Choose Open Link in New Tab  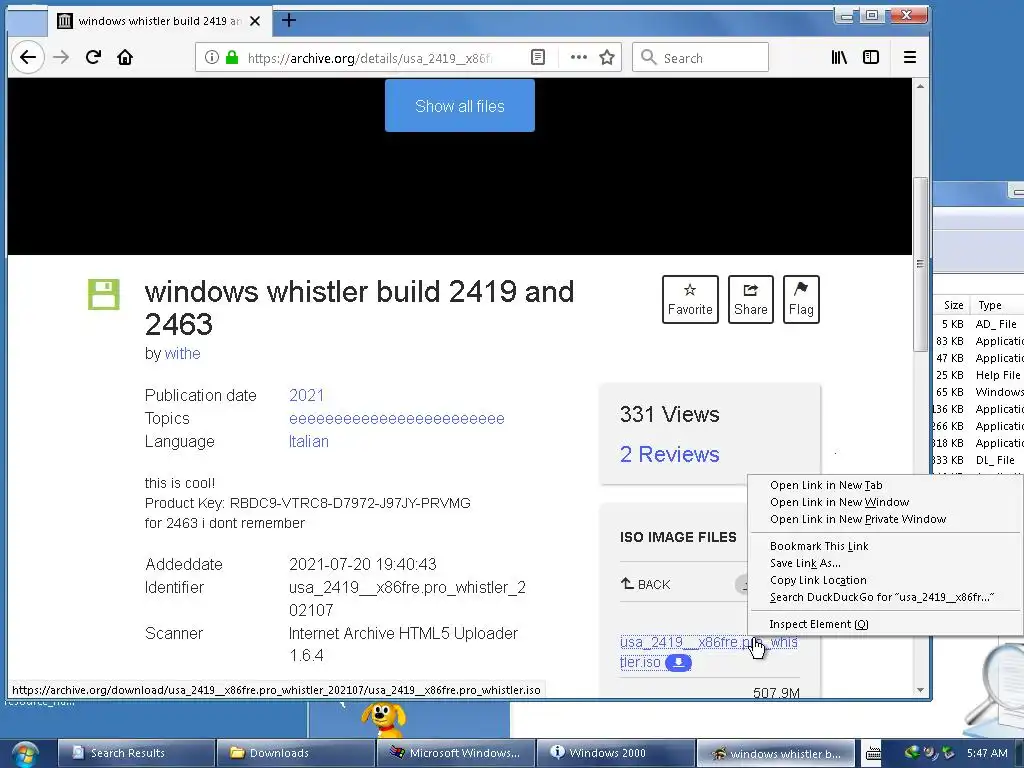[825, 485]
